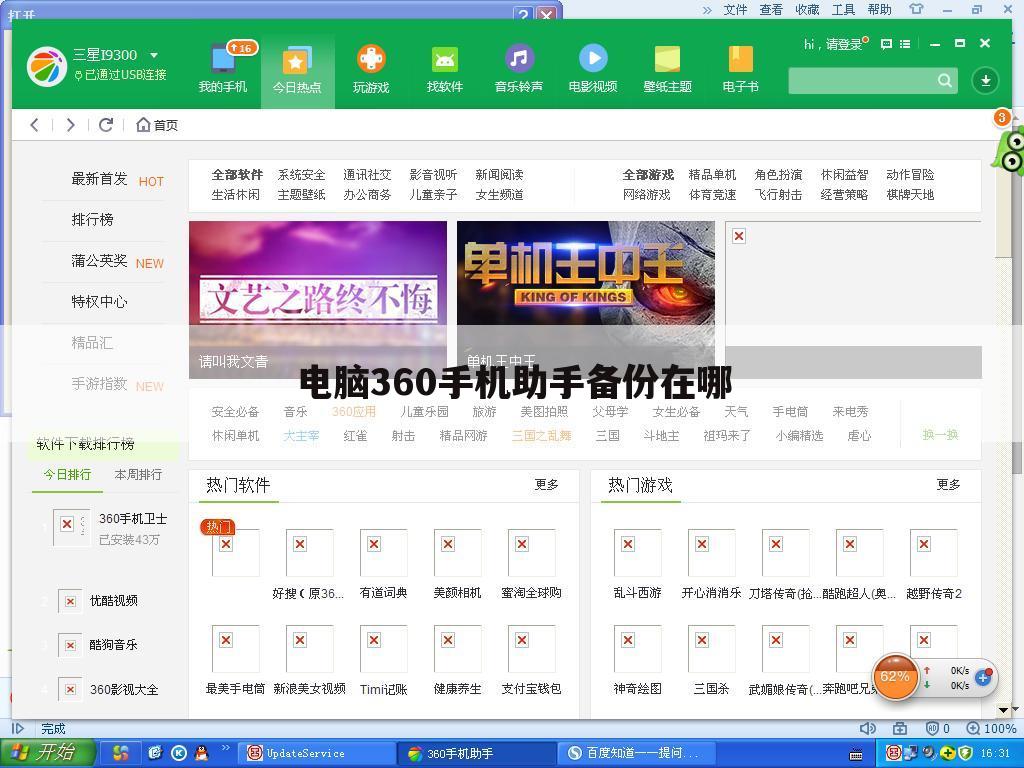
Task: Open 蒲公英奖 in the sidebar
Action: 99,261
